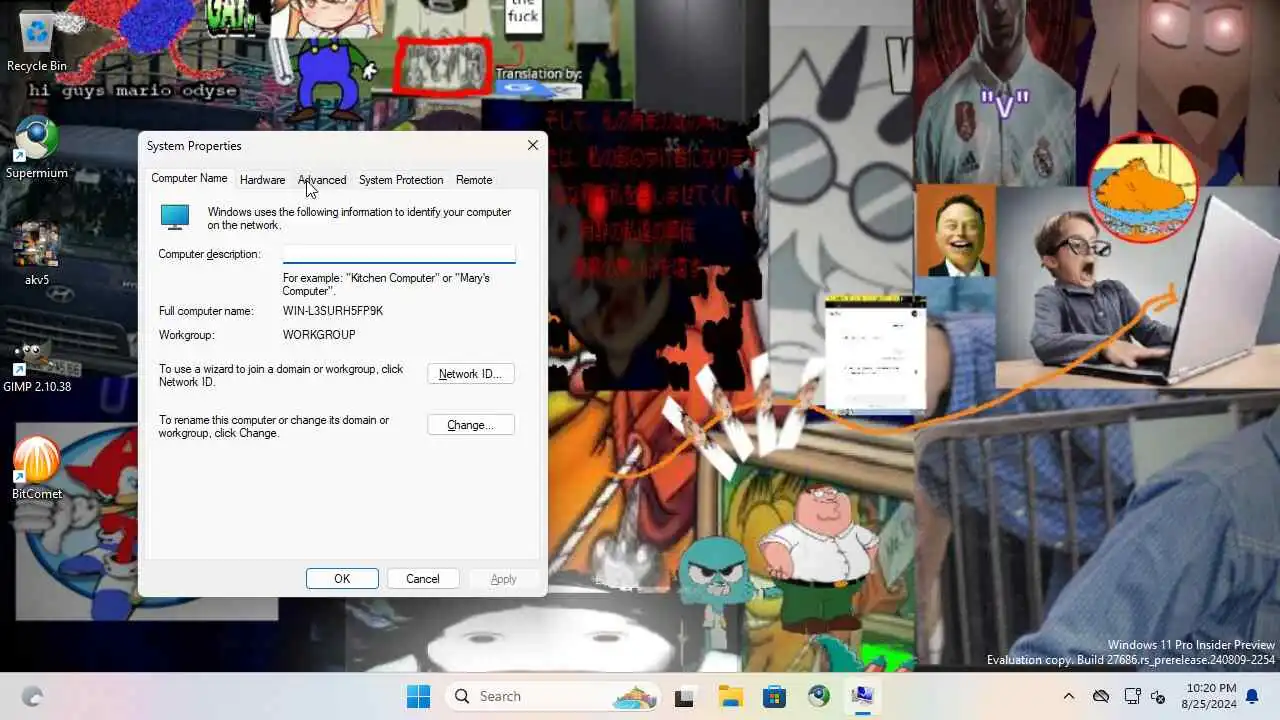The image size is (1280, 720).
Task: Open Supermium browser taskbar icon
Action: click(x=819, y=697)
